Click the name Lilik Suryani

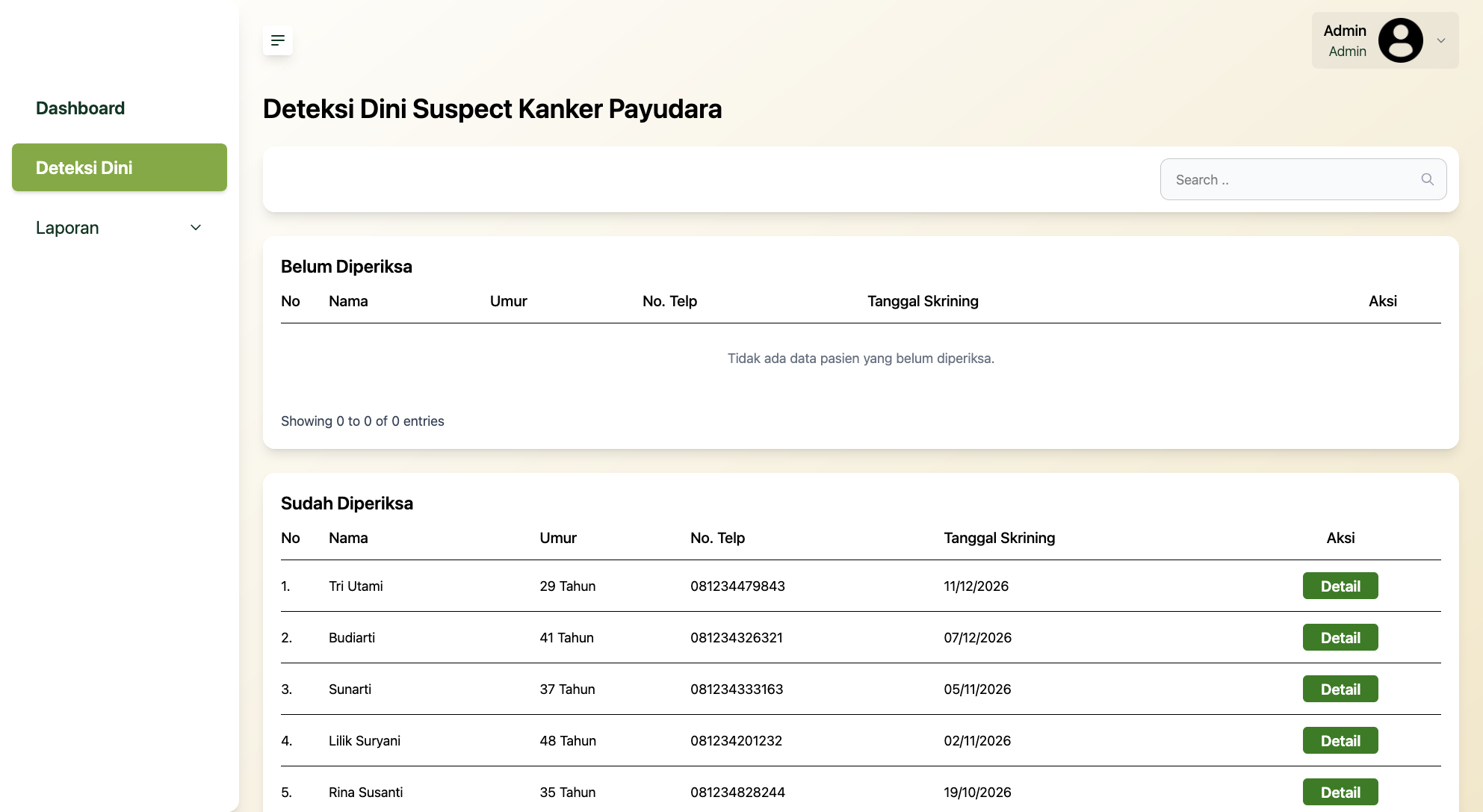365,741
